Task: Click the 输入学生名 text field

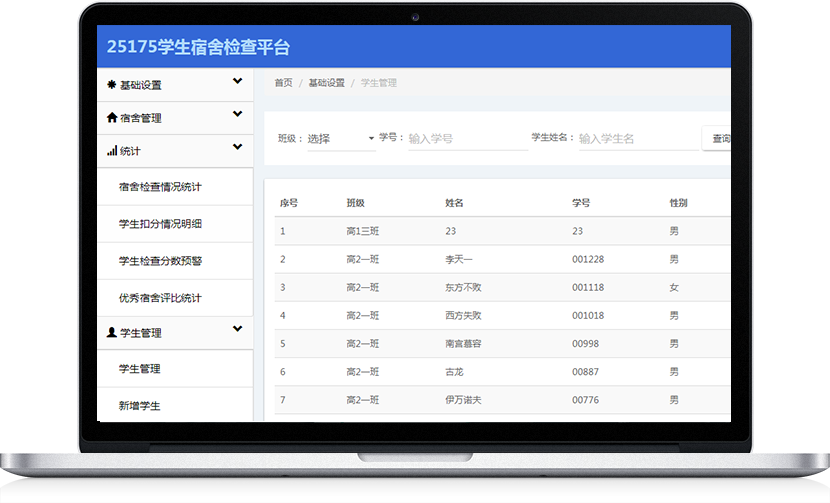Action: coord(637,139)
